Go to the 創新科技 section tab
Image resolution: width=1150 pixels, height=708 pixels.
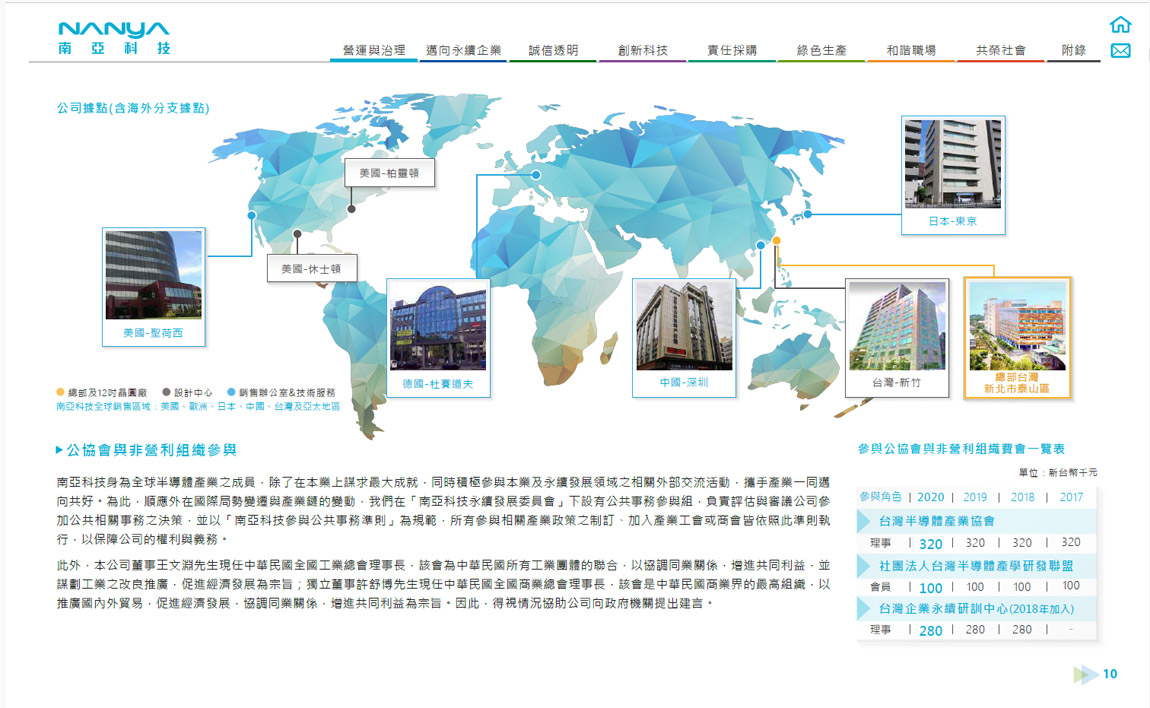tap(642, 50)
